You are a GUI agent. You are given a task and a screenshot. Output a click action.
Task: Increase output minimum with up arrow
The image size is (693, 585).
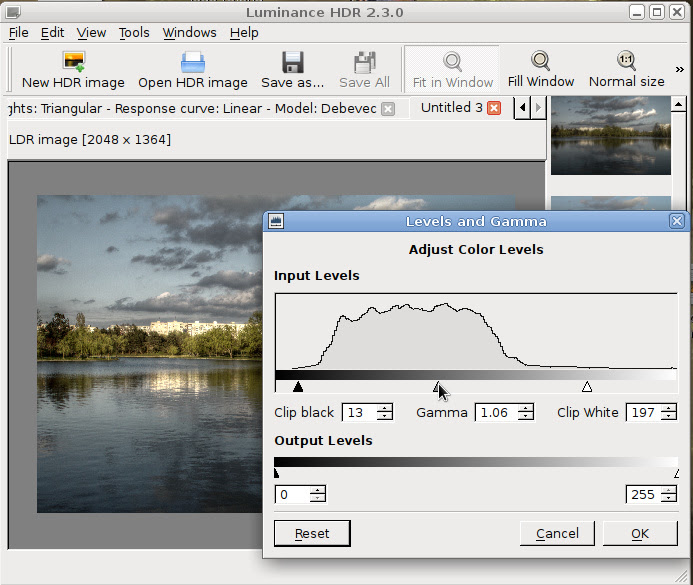[x=317, y=490]
